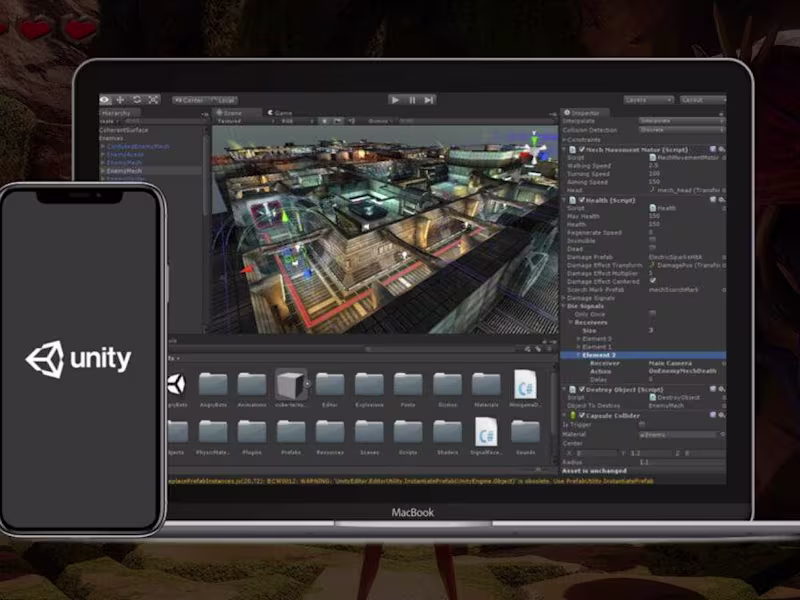Open the Fonts folder
This screenshot has width=800, height=600.
tap(408, 385)
